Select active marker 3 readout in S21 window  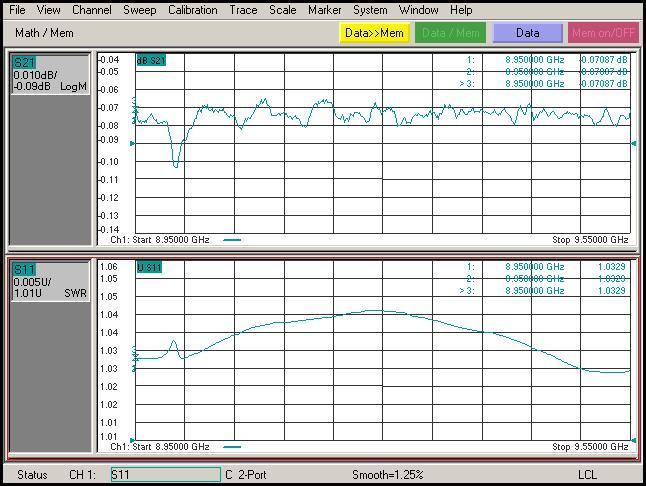click(x=544, y=84)
